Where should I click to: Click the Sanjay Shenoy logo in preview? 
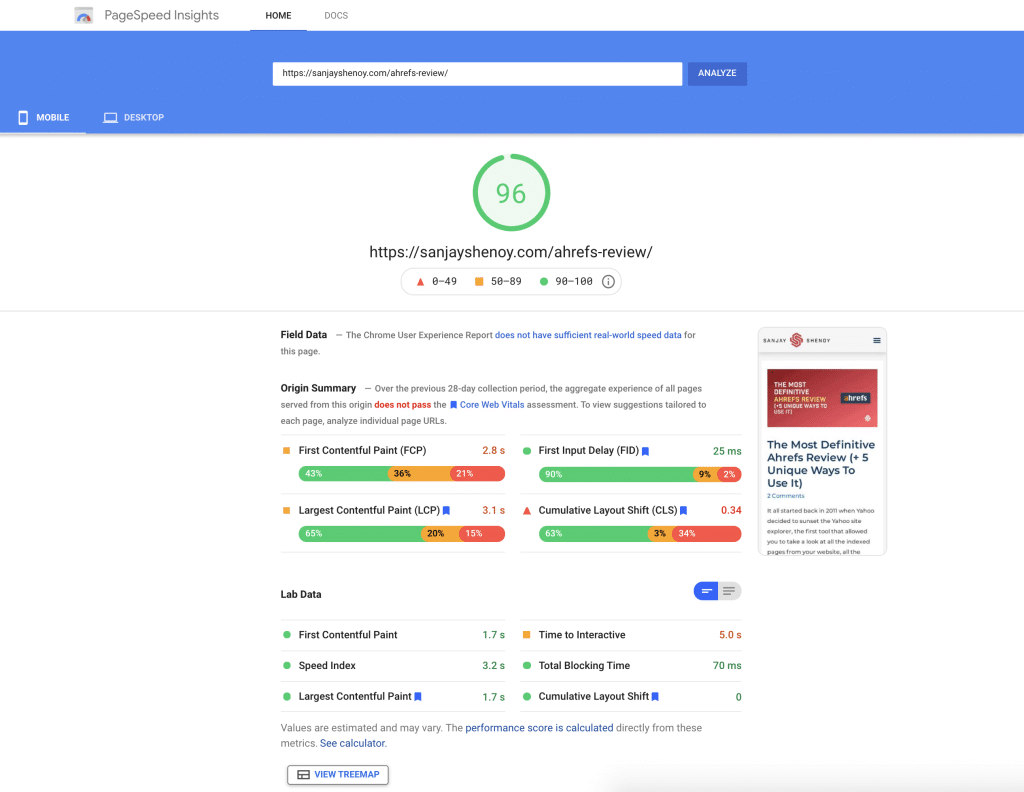coord(797,340)
